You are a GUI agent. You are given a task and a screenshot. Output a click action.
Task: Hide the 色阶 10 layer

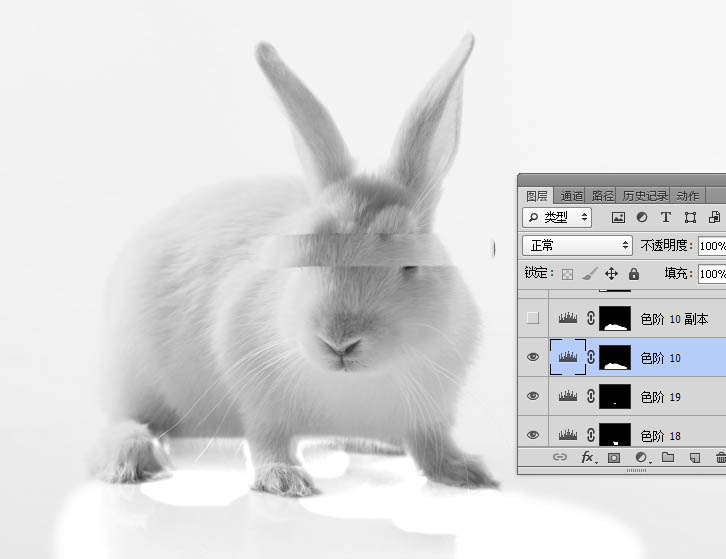(x=533, y=357)
